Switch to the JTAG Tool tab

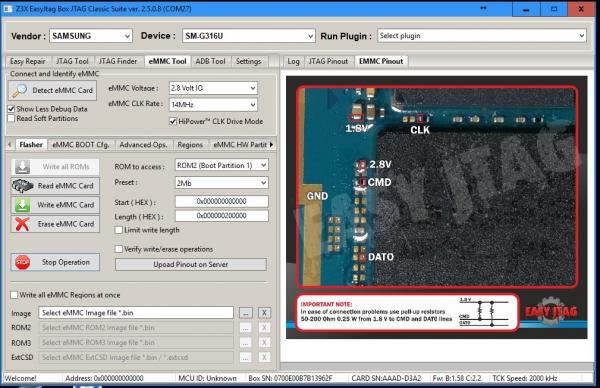tap(72, 61)
